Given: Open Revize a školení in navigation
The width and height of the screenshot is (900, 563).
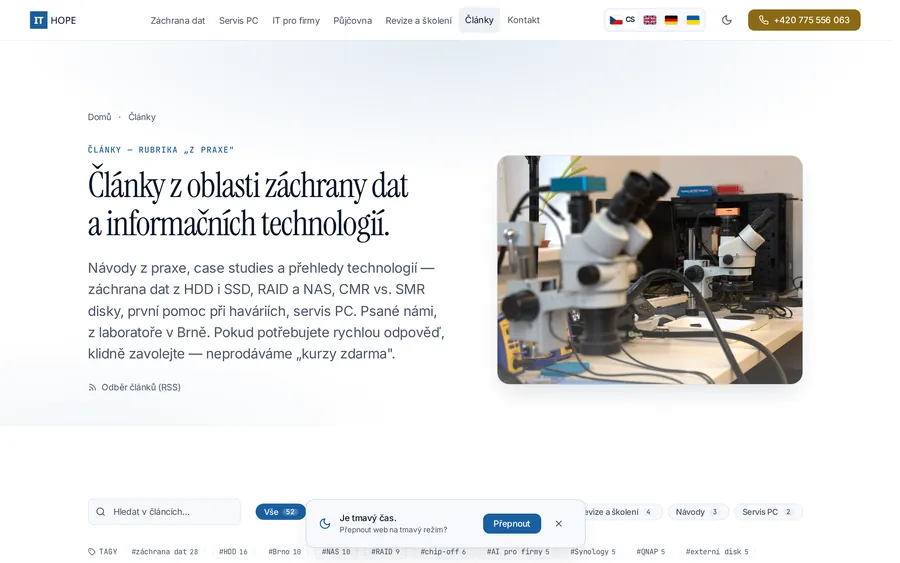Looking at the screenshot, I should coord(418,20).
